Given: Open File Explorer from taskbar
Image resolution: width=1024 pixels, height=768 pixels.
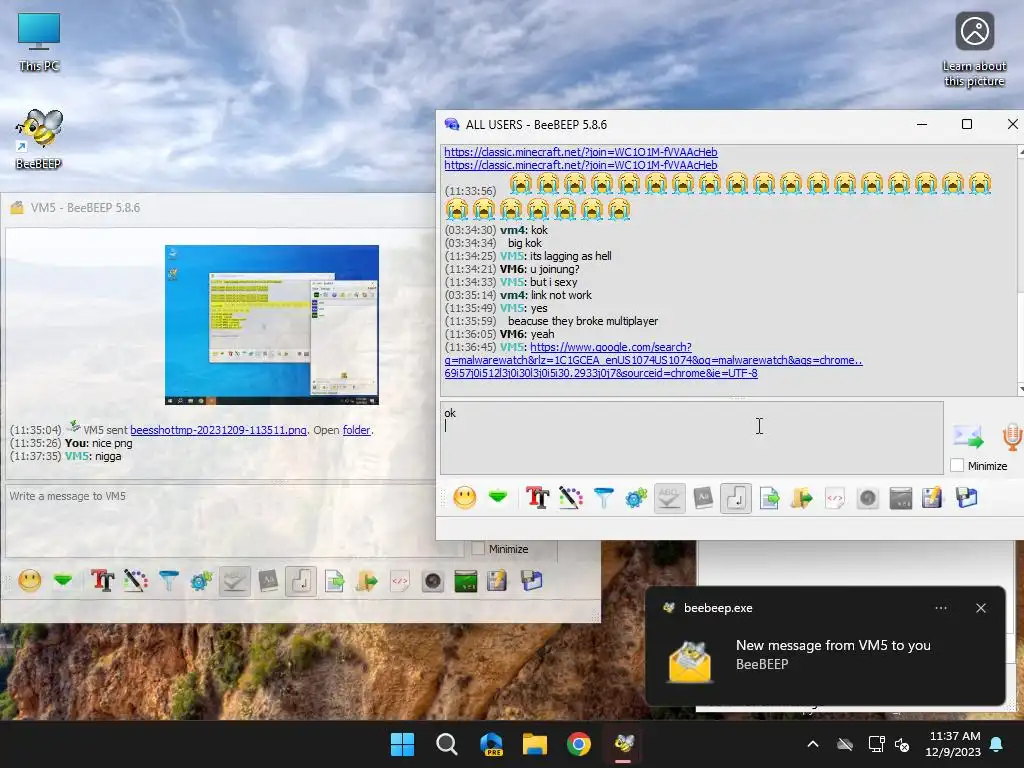Looking at the screenshot, I should 535,744.
